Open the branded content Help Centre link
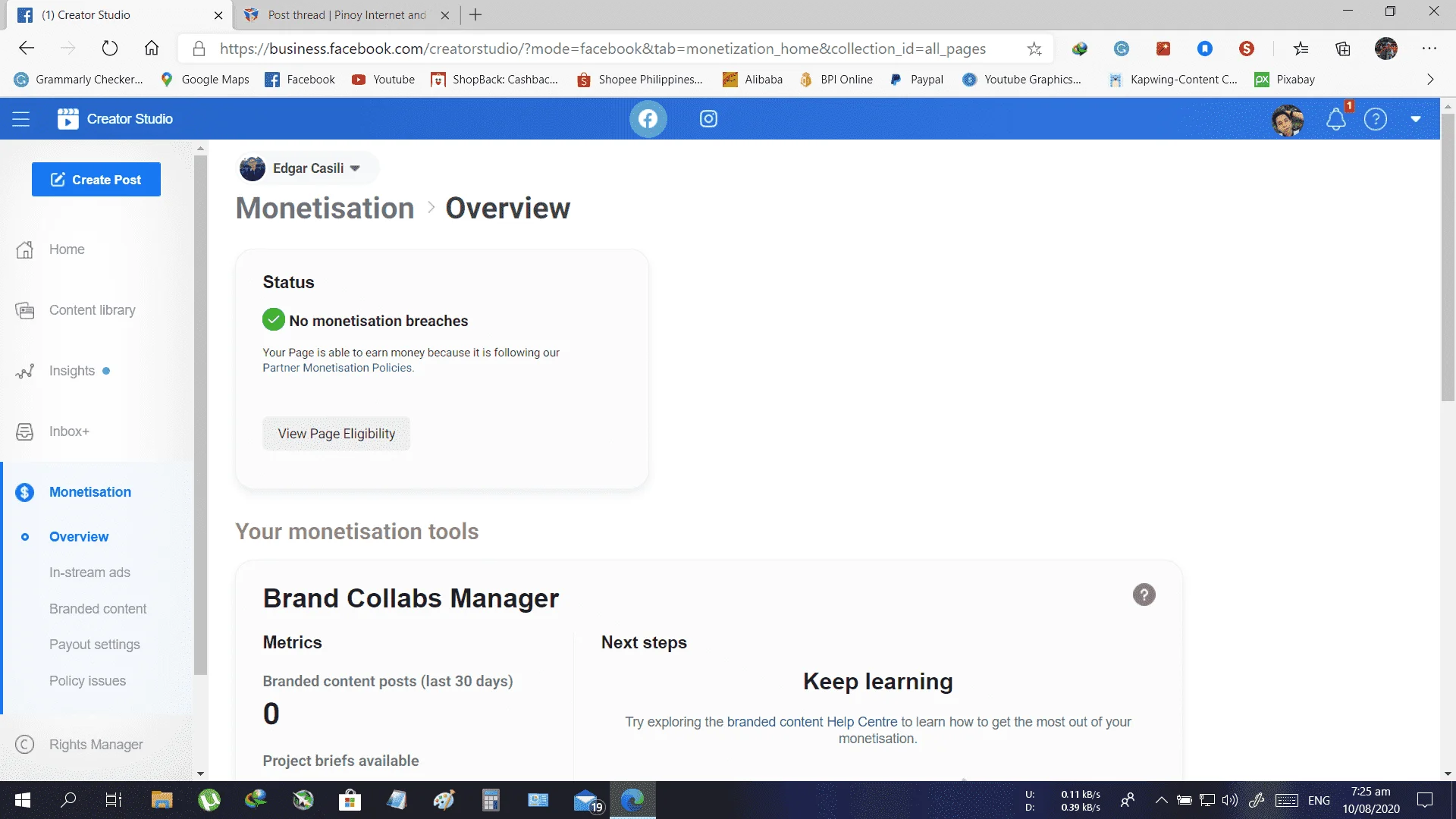1456x819 pixels. (812, 722)
